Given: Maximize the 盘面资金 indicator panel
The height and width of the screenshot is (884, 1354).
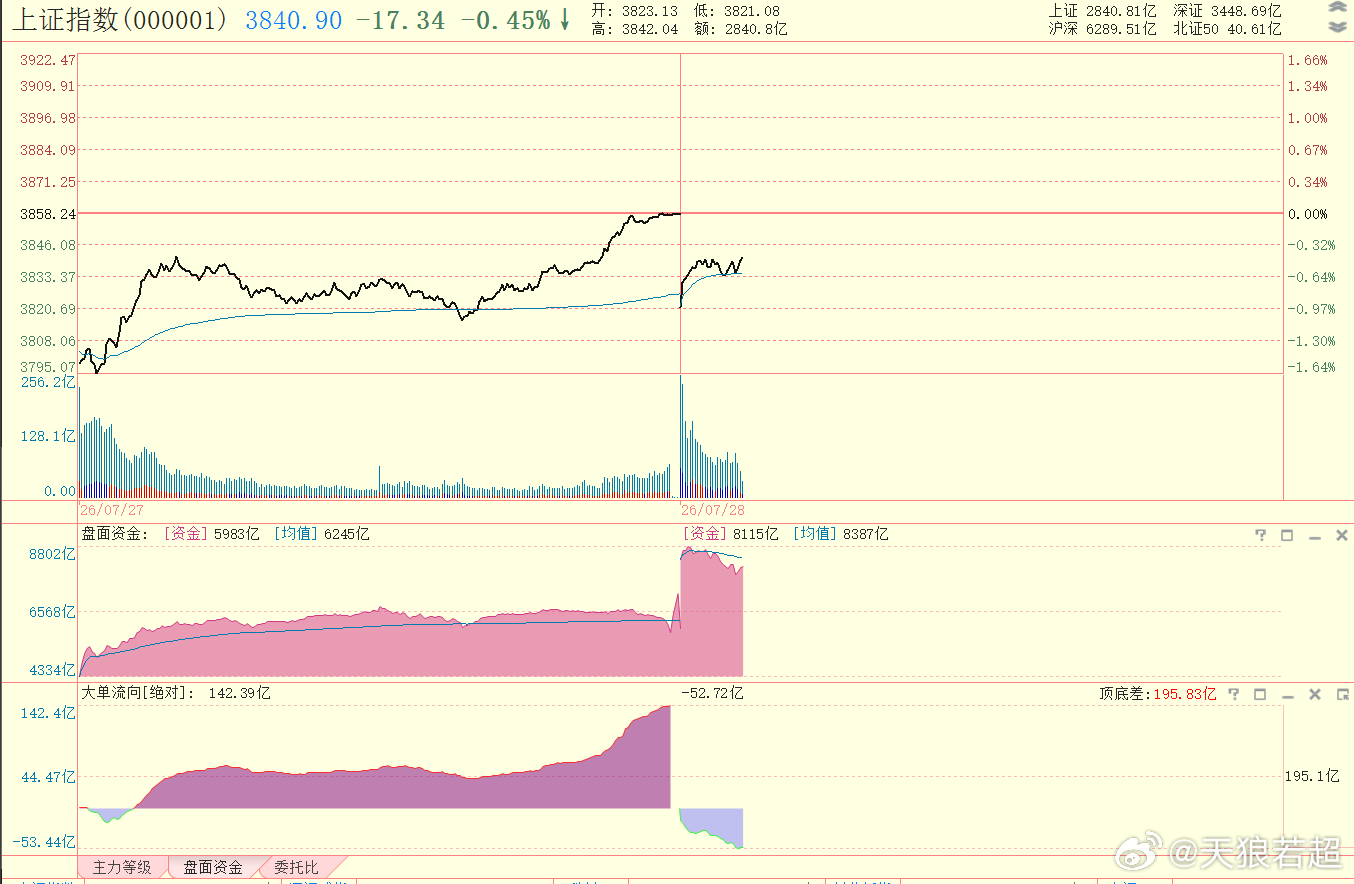Looking at the screenshot, I should pyautogui.click(x=1287, y=535).
